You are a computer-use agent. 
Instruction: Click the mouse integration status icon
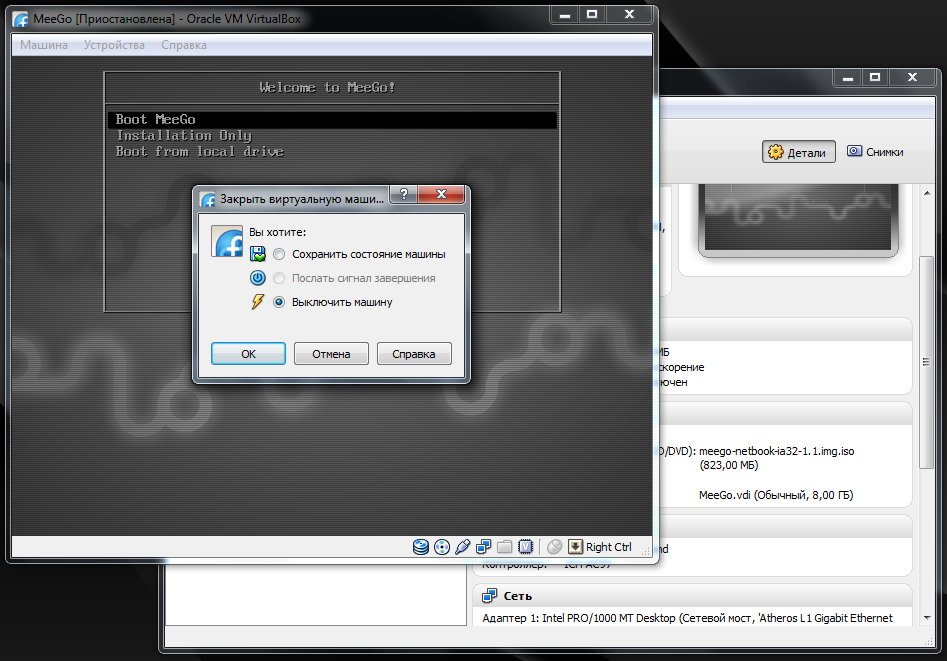[555, 547]
